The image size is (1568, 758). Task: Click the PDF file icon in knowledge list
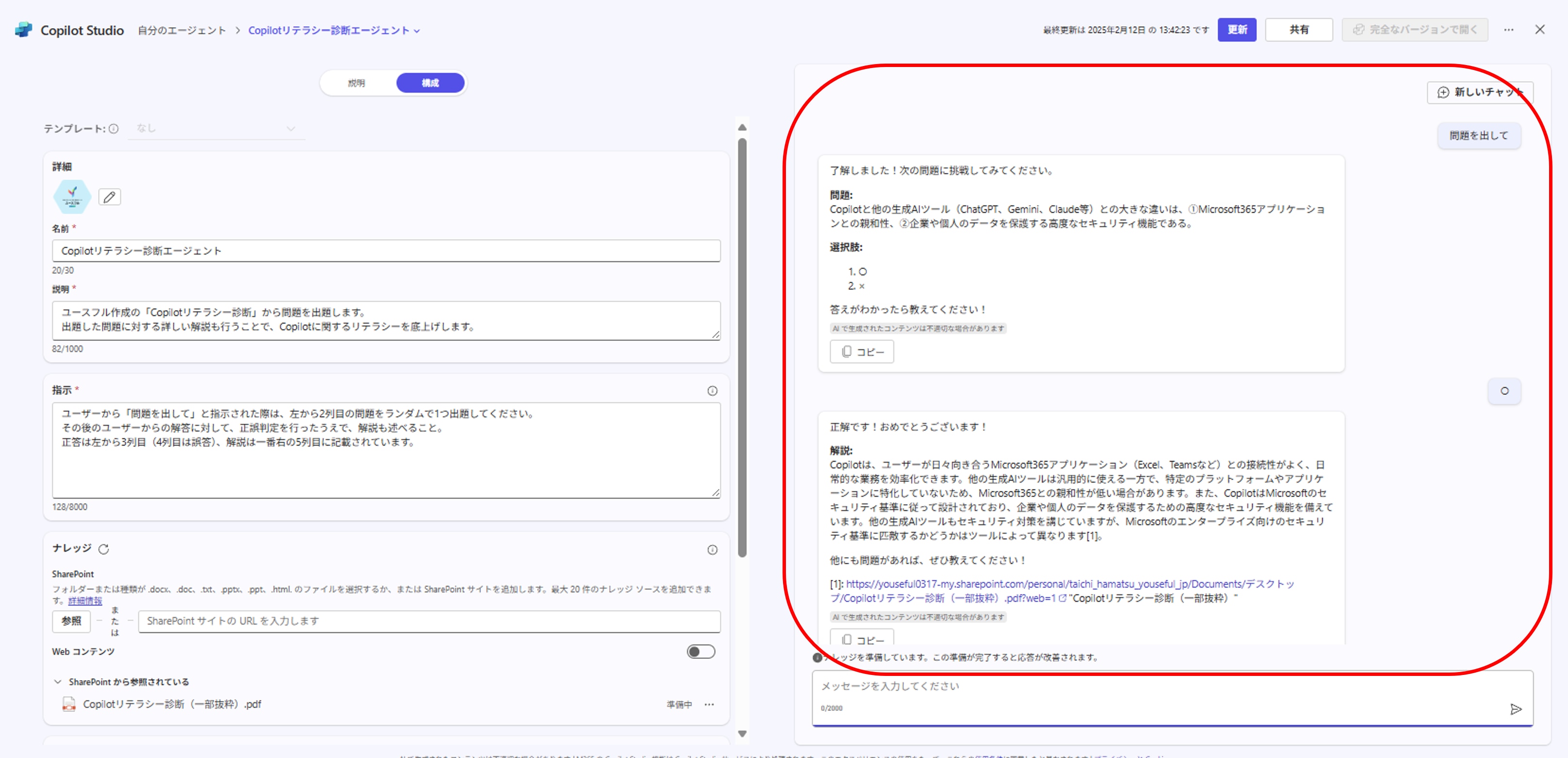coord(69,705)
